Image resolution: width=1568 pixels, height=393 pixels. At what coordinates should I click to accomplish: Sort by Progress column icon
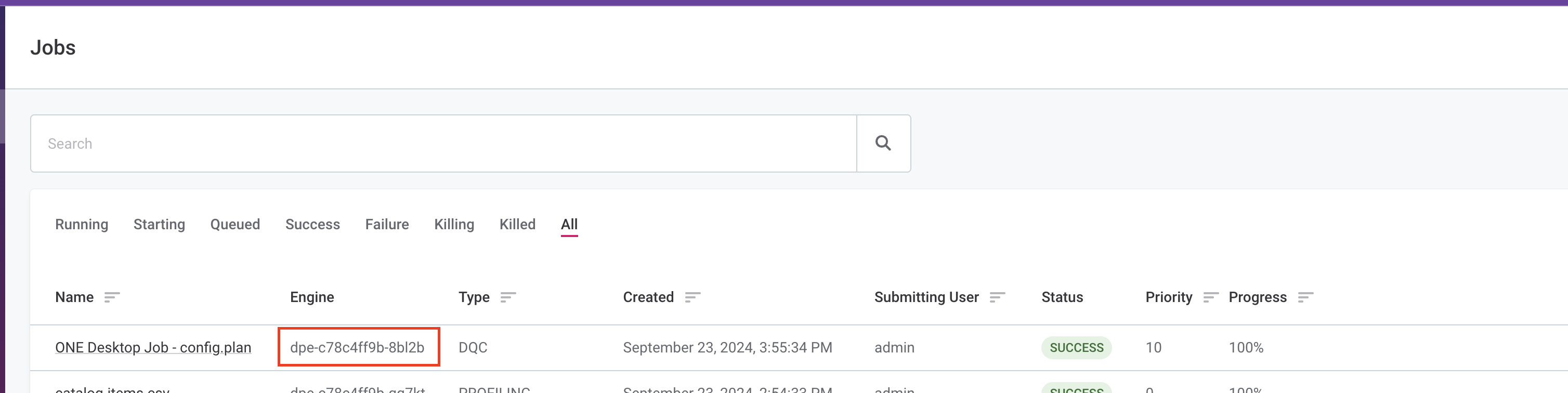click(1305, 297)
